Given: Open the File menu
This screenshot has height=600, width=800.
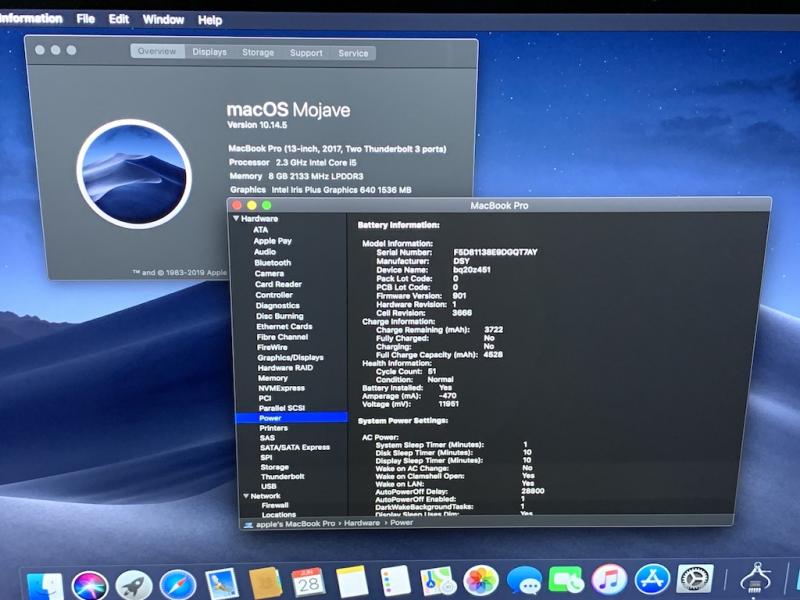Looking at the screenshot, I should point(86,19).
